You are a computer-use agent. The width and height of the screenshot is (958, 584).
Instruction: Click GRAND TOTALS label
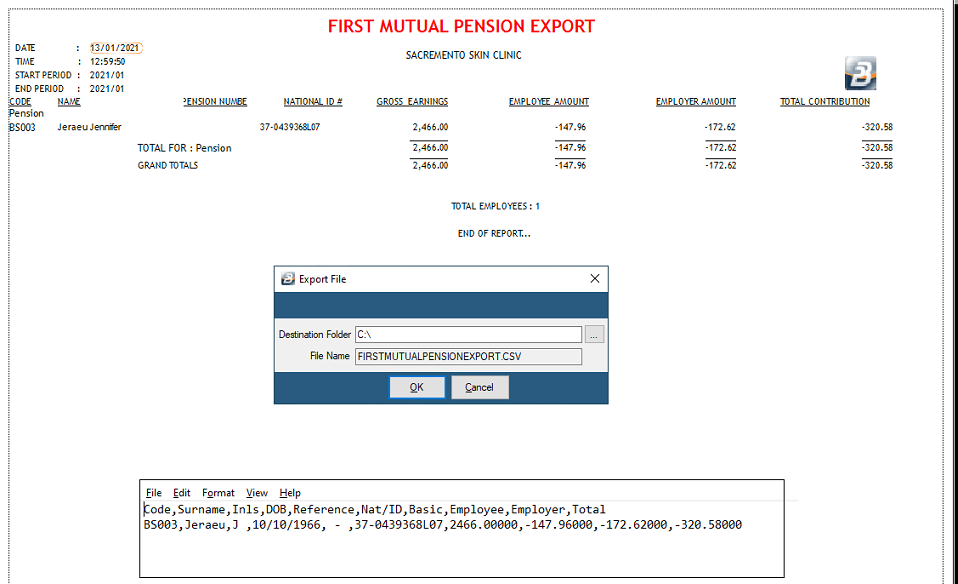click(168, 166)
